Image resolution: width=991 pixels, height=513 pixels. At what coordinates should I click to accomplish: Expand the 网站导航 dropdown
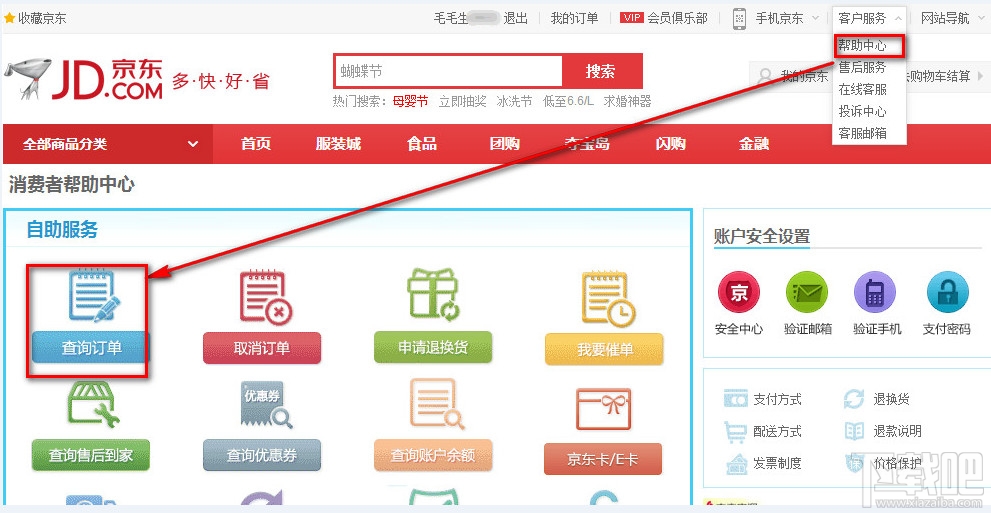(x=981, y=19)
